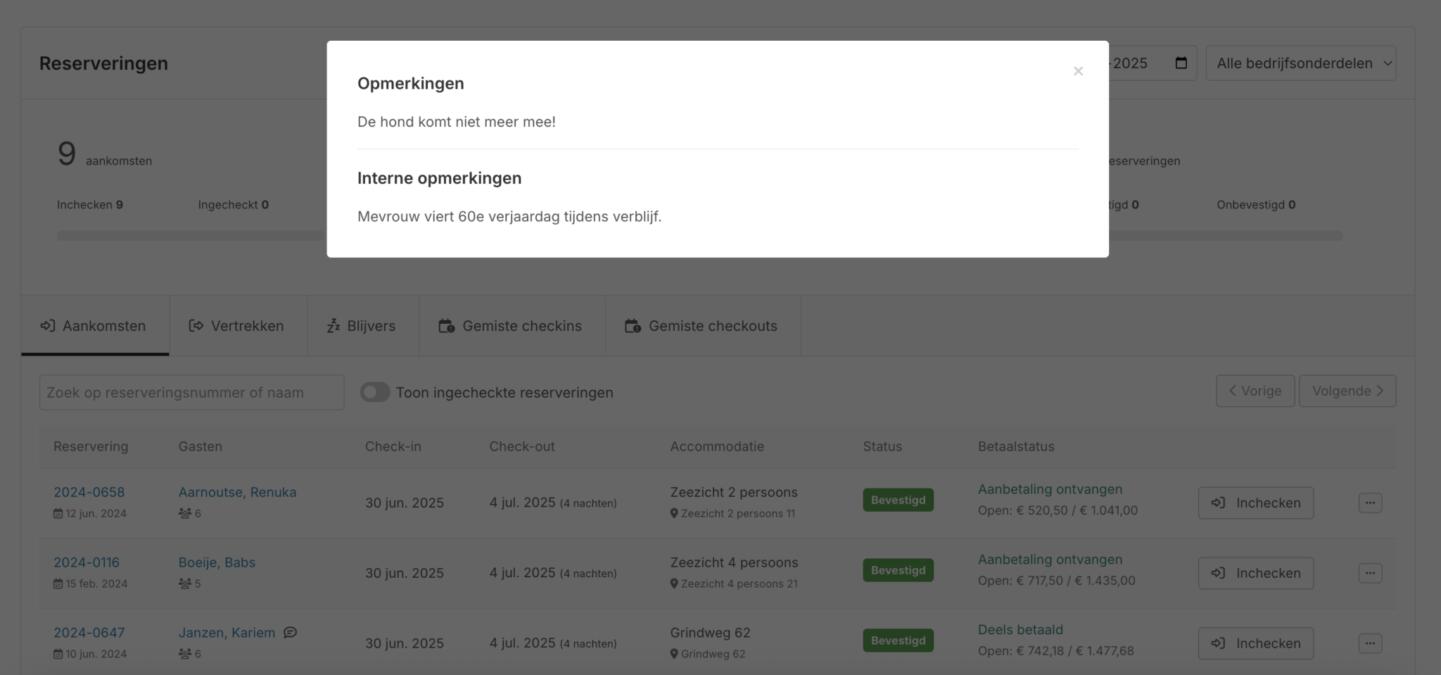
Task: Expand the Alle bedrijfsonderdelen dropdown
Action: click(x=1300, y=63)
